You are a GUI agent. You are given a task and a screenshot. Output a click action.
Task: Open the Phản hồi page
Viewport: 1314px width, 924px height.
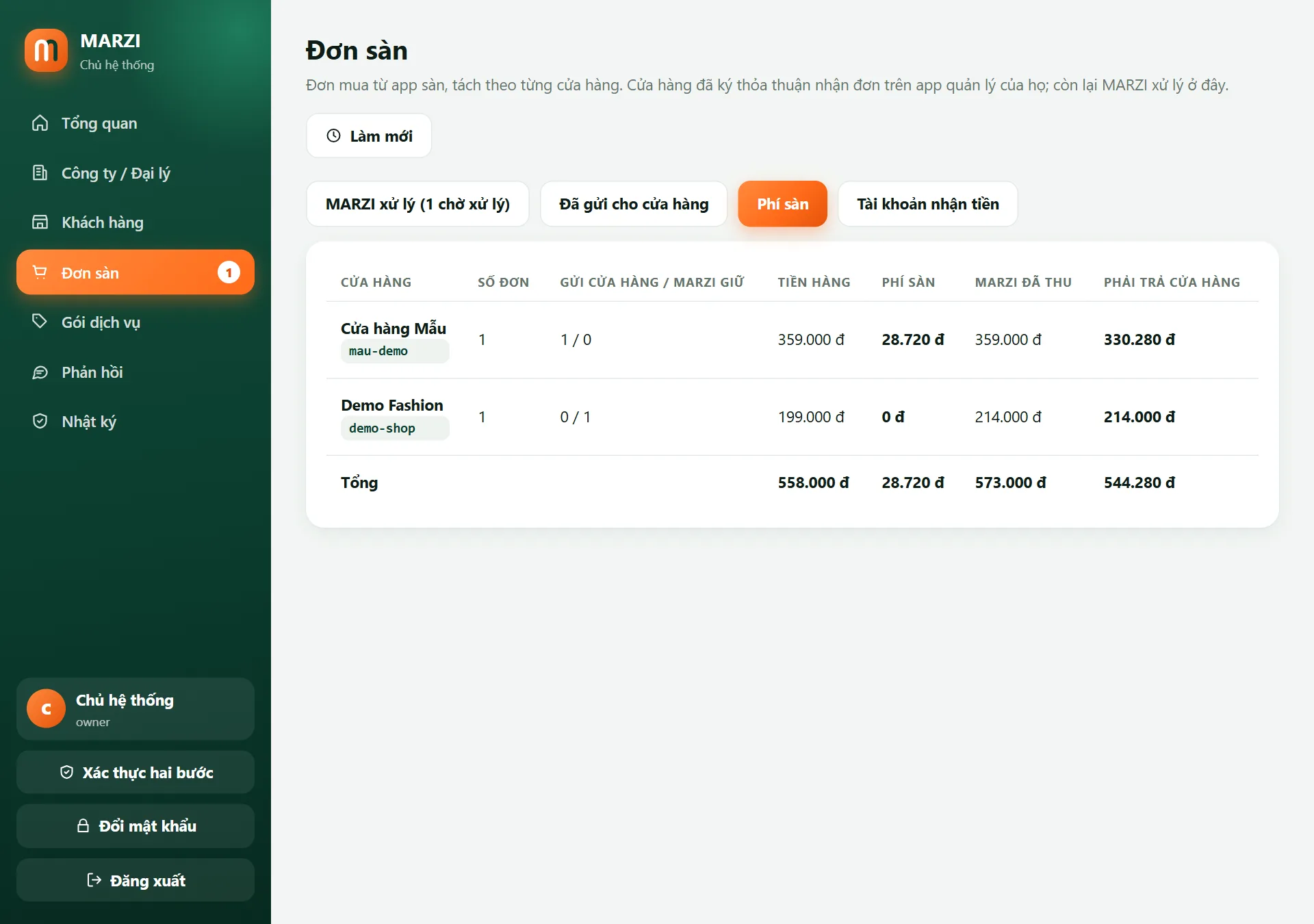tap(136, 372)
